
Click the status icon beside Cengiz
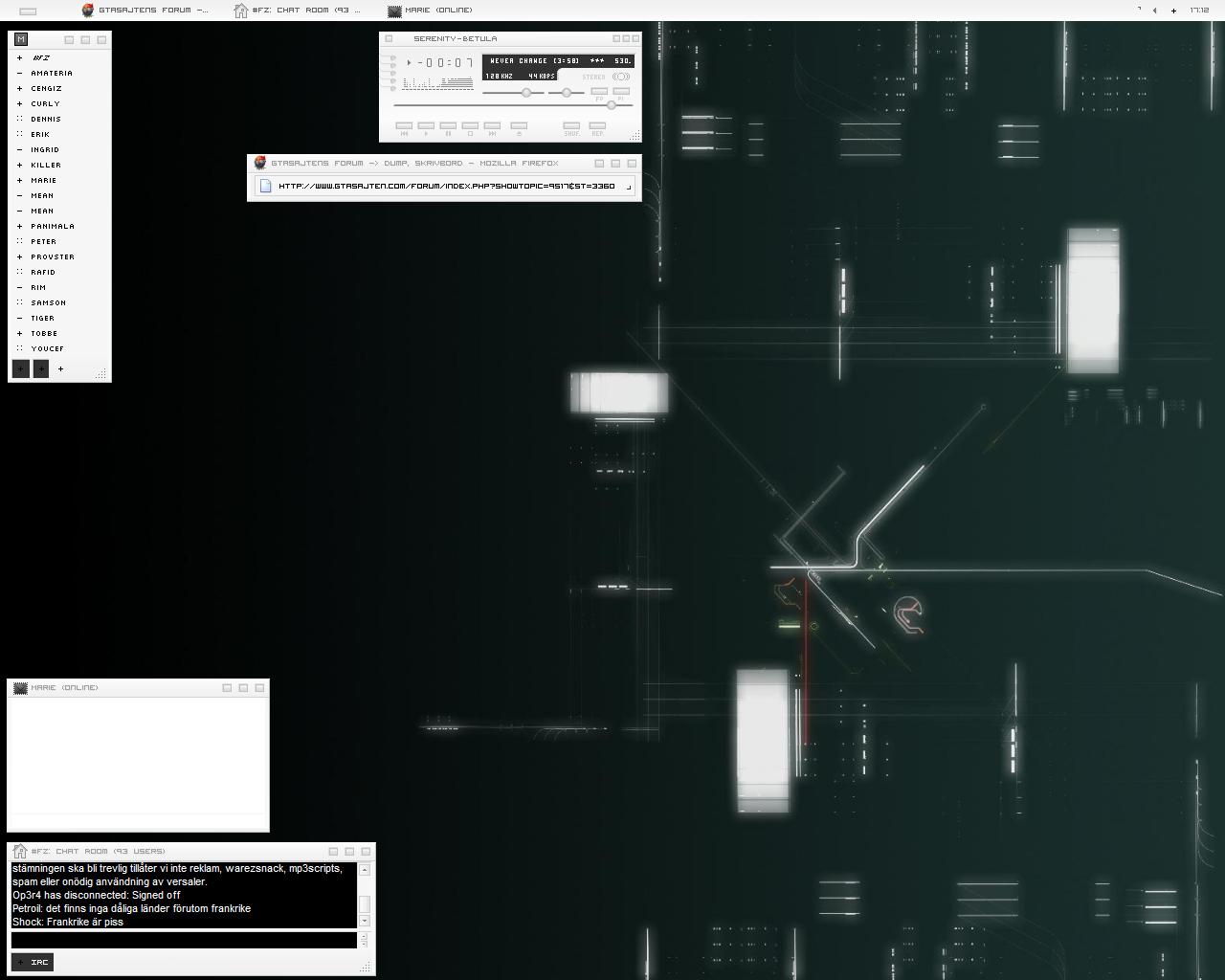click(x=19, y=88)
